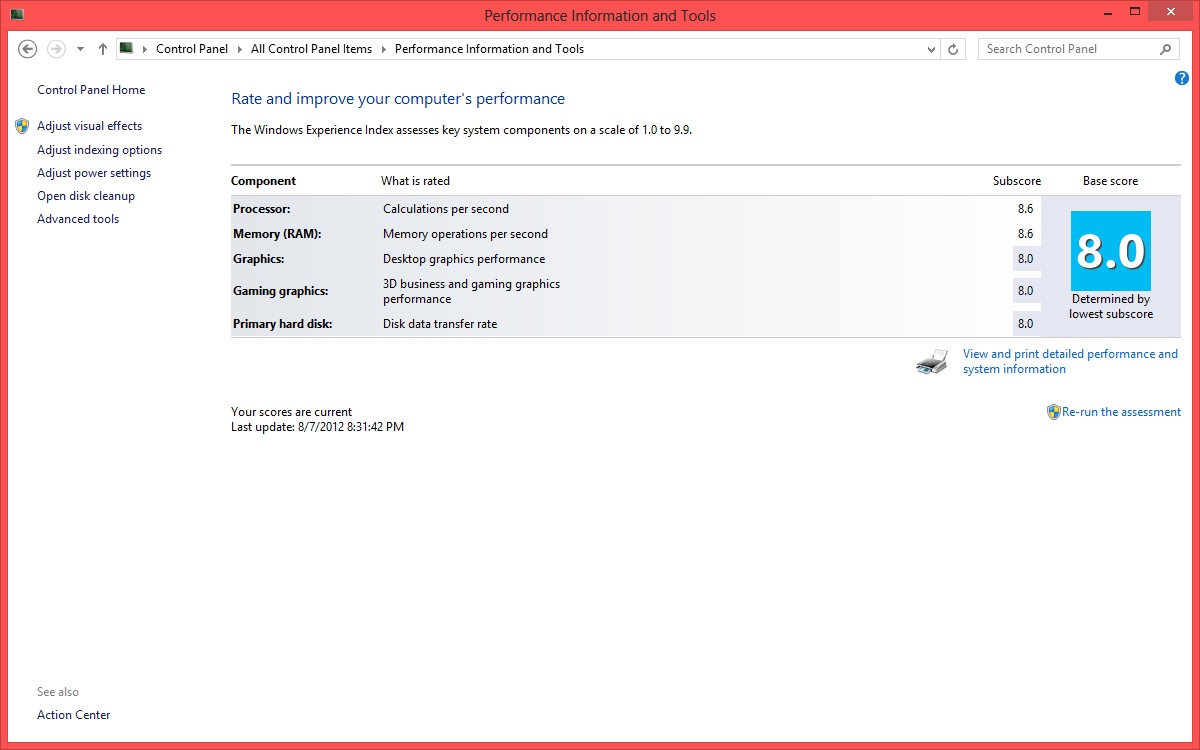Click the 8.0 base score tile

[x=1111, y=251]
